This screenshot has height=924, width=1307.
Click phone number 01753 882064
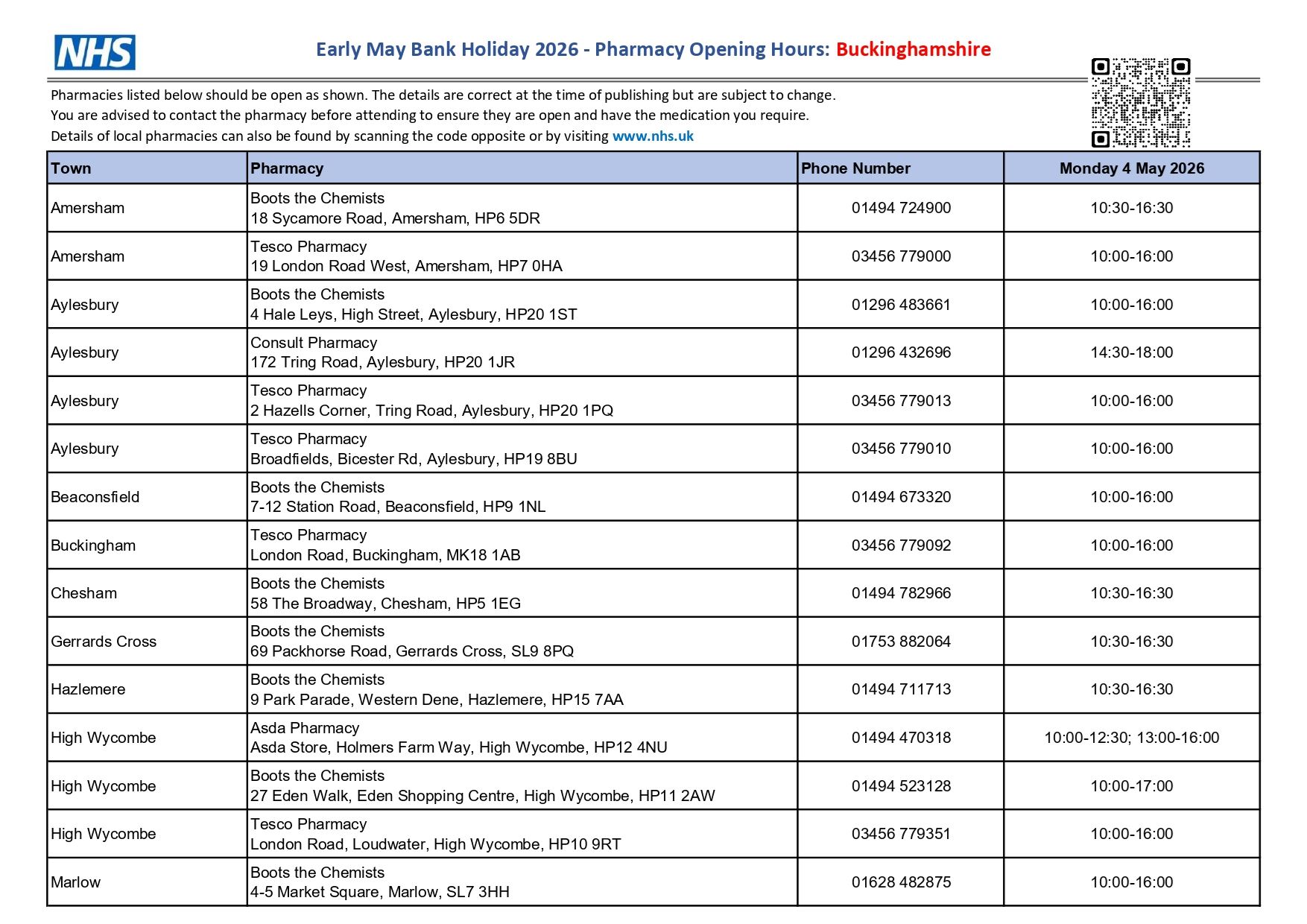901,642
